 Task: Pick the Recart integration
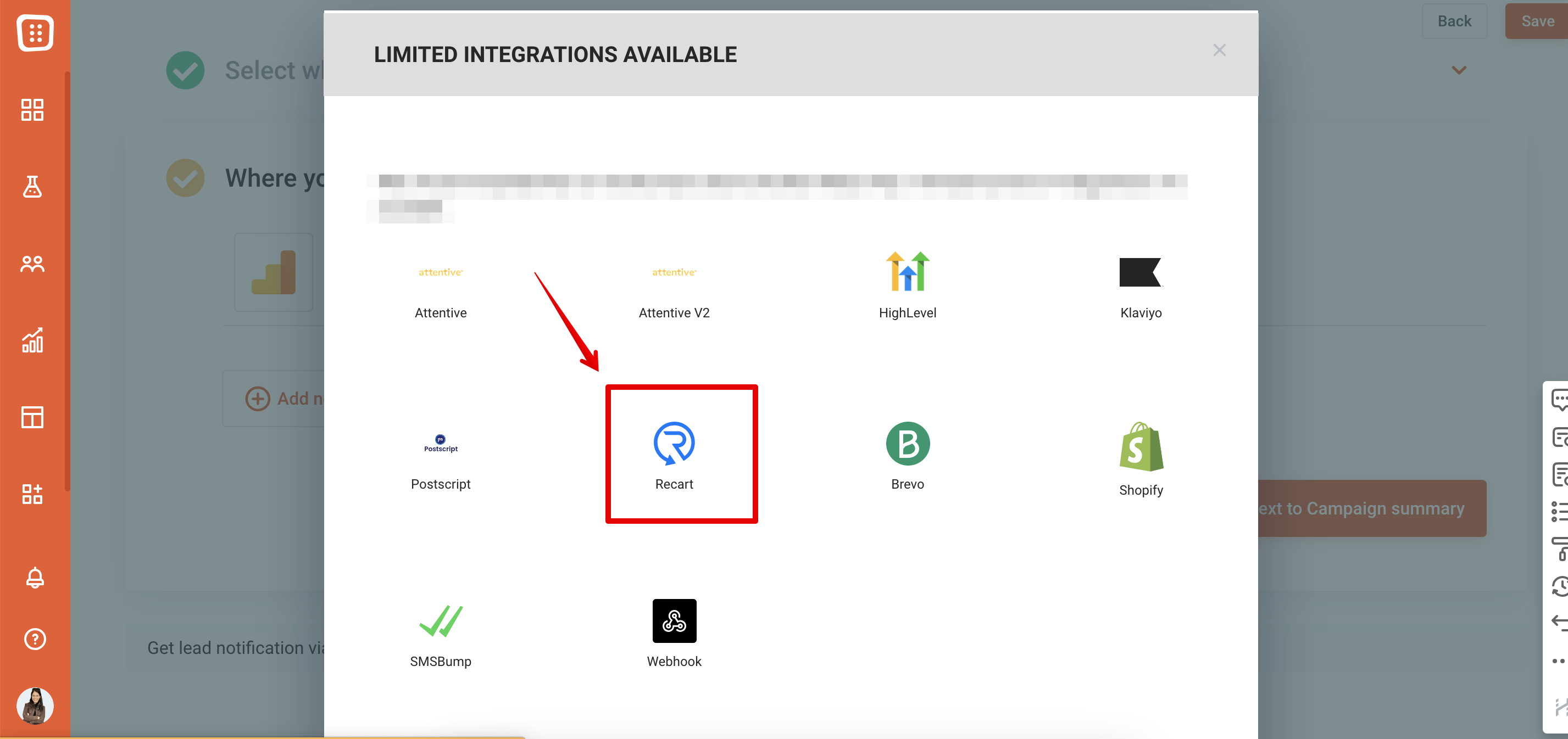click(674, 456)
